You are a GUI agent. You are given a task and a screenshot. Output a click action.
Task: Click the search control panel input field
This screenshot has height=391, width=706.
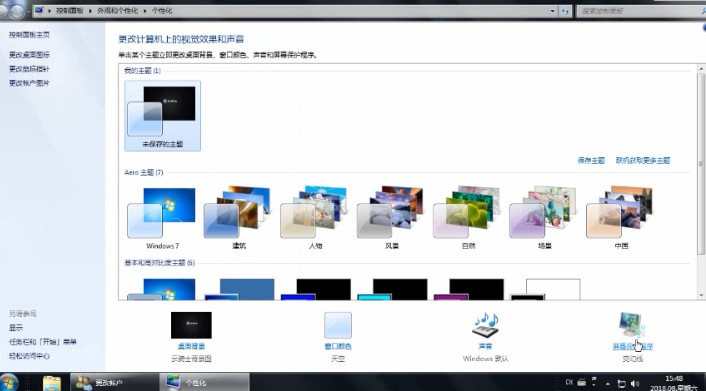coord(638,11)
